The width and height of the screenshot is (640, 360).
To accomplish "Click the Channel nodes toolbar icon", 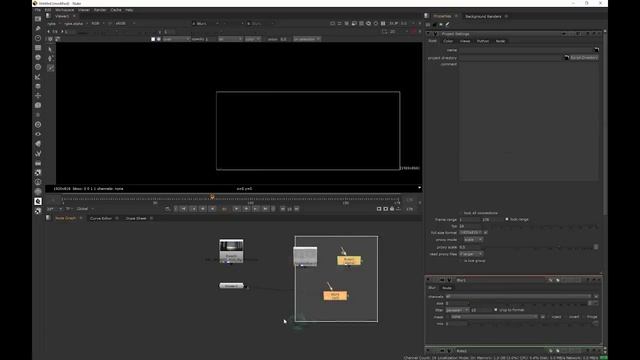I will point(38,48).
